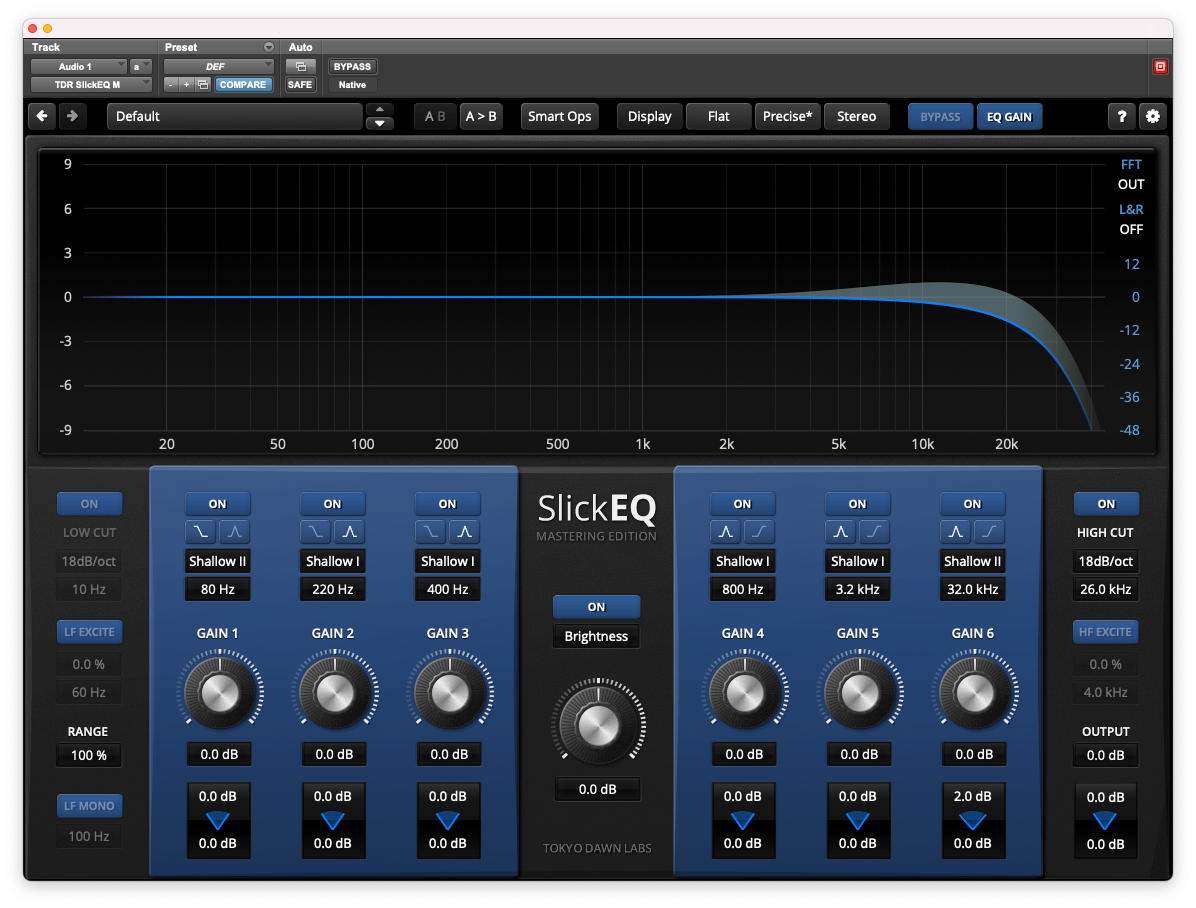This screenshot has height=908, width=1196.
Task: Toggle band 4 ON switch
Action: (x=743, y=504)
